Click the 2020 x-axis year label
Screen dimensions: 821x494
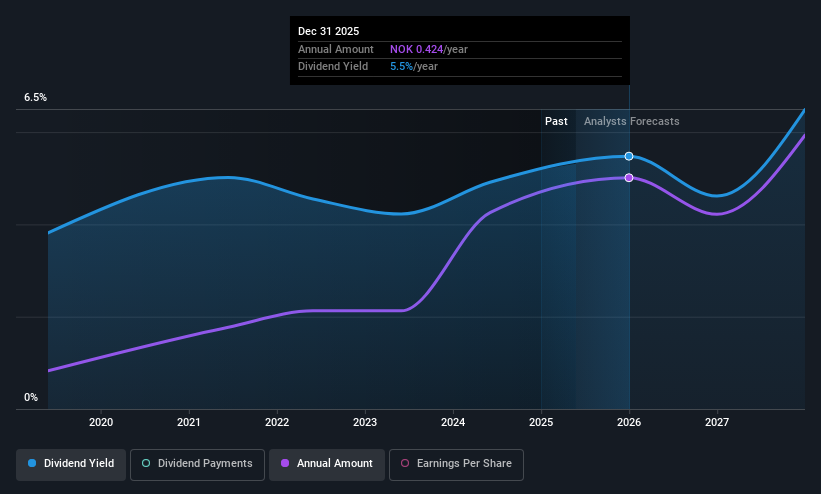tap(101, 422)
